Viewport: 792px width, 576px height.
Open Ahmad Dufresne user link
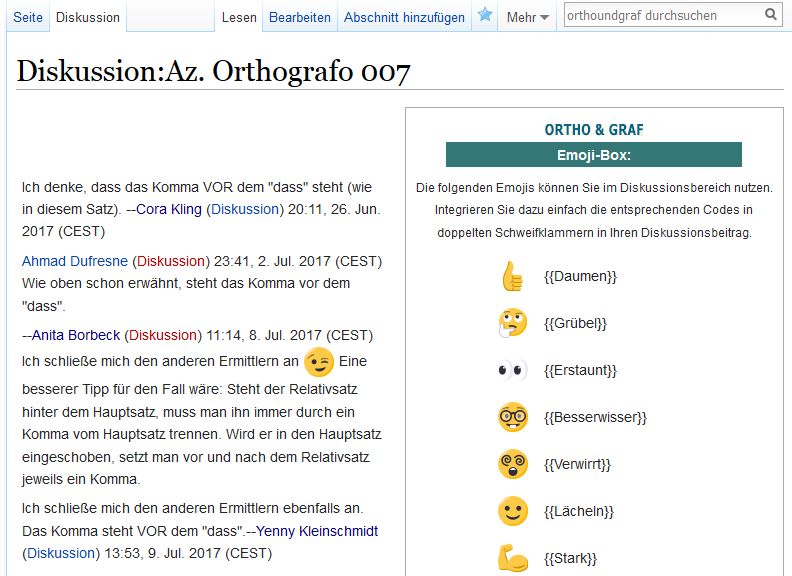(x=75, y=261)
